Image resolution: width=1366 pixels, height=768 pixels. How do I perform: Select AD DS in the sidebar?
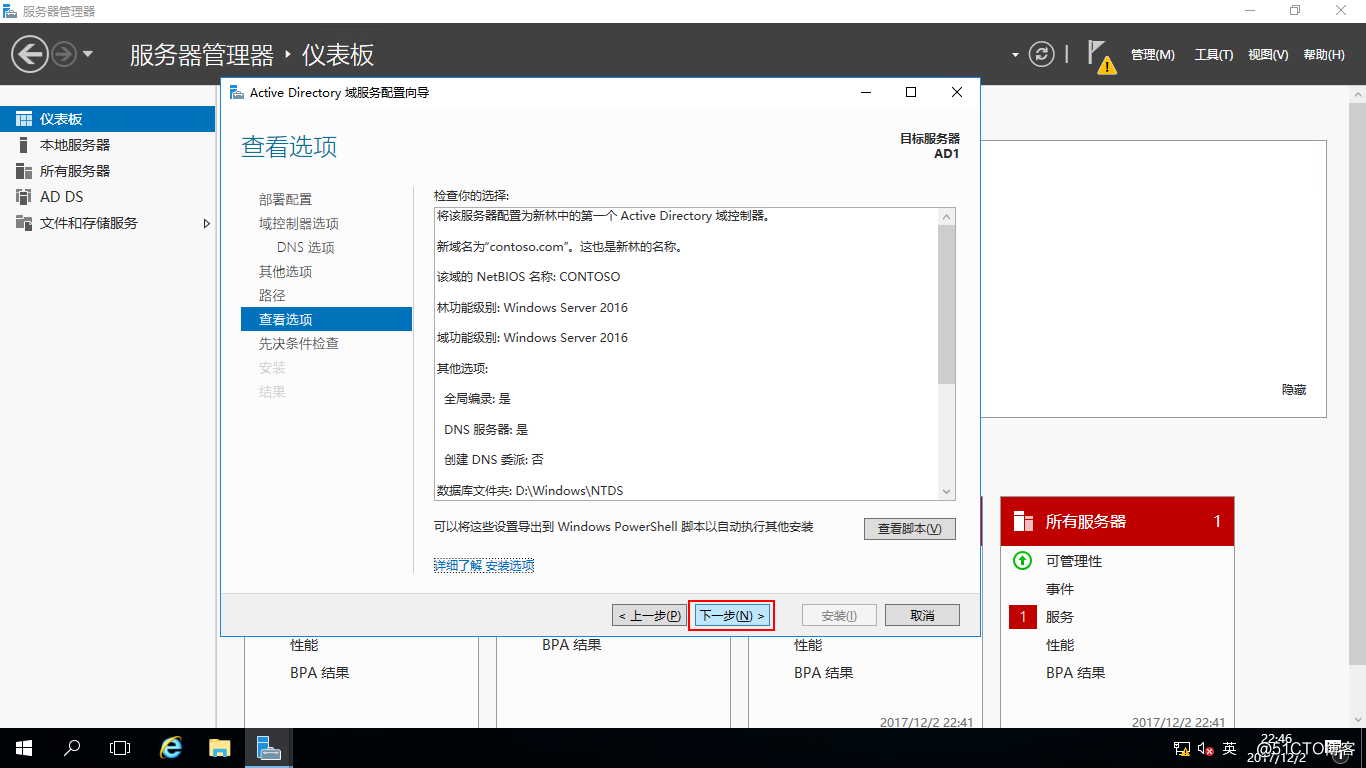[x=107, y=197]
